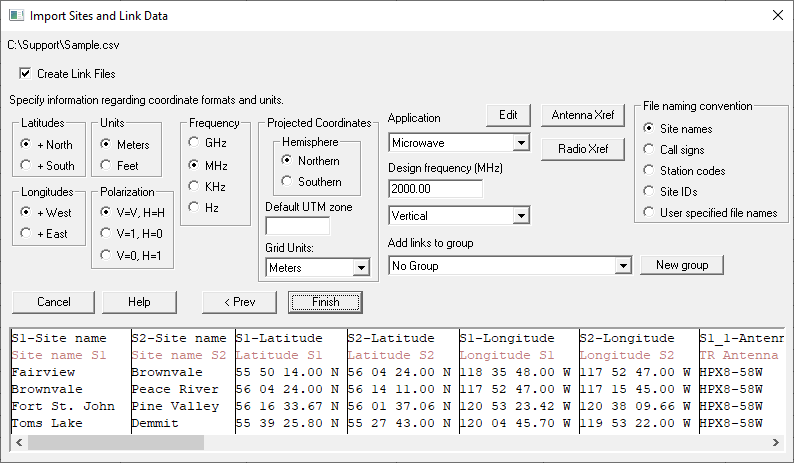Uncheck the Create Link Files checkbox

coord(25,73)
